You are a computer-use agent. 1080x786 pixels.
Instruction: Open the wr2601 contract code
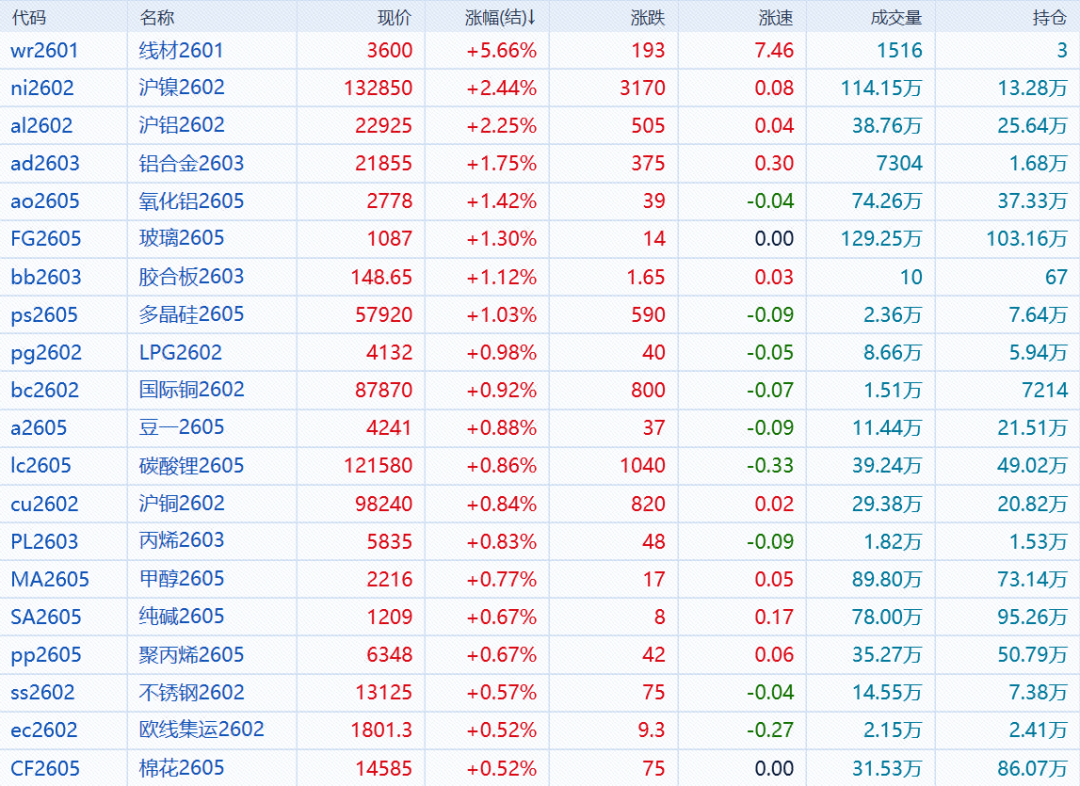[x=44, y=50]
